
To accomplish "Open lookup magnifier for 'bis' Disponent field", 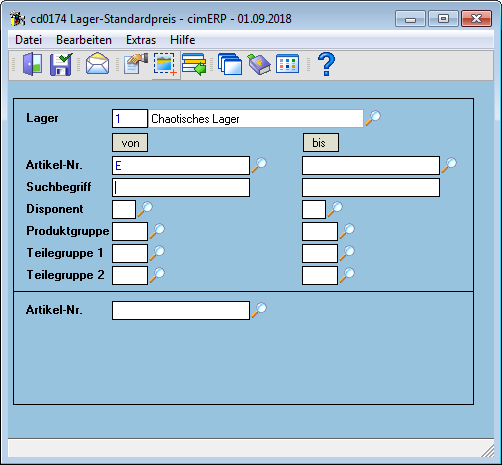I will pos(335,209).
